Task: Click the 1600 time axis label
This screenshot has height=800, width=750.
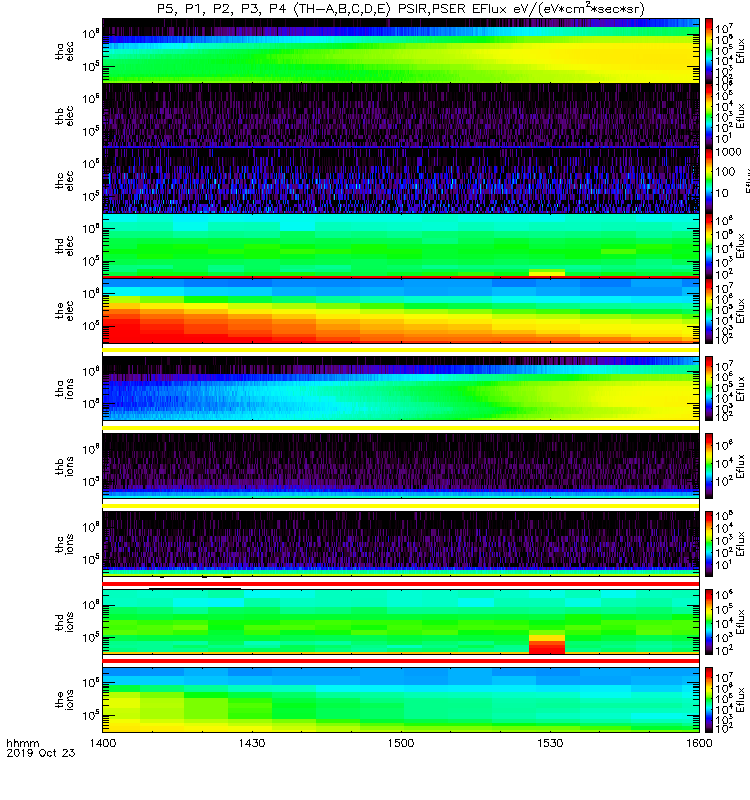Action: (x=699, y=743)
